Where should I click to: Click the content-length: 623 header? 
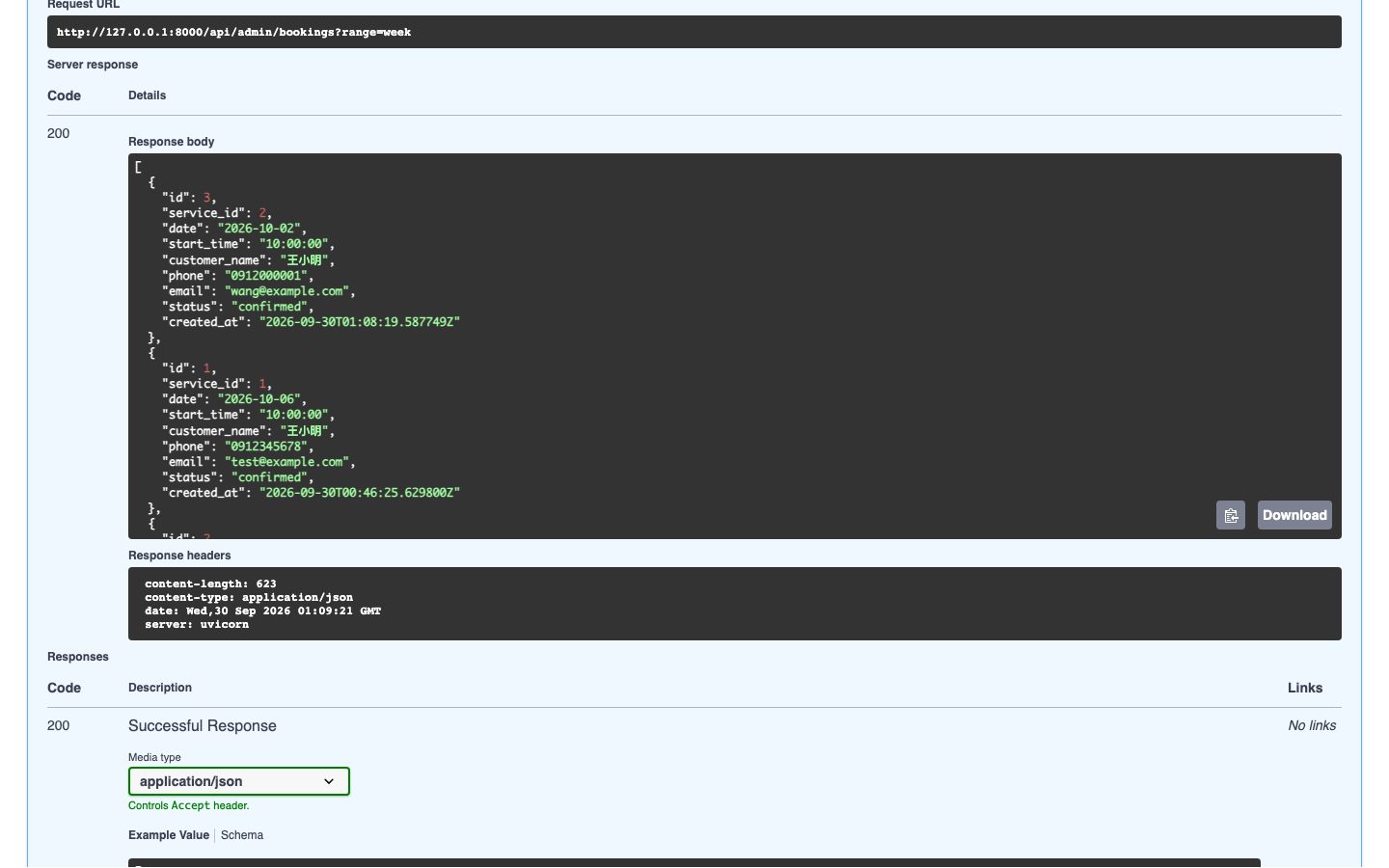210,583
